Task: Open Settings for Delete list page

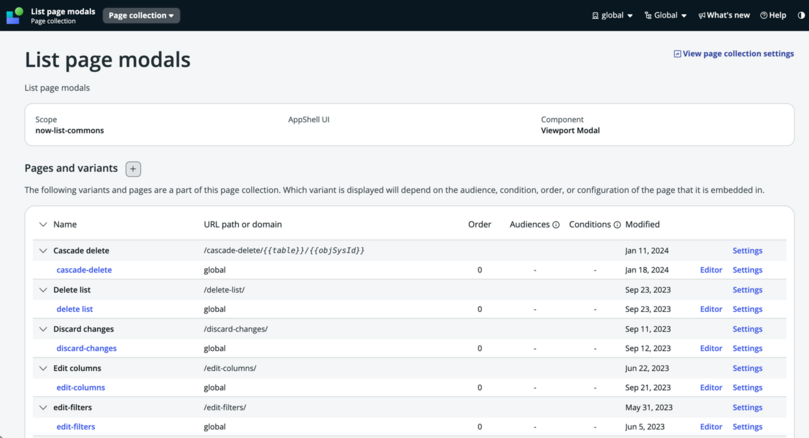Action: (x=747, y=290)
